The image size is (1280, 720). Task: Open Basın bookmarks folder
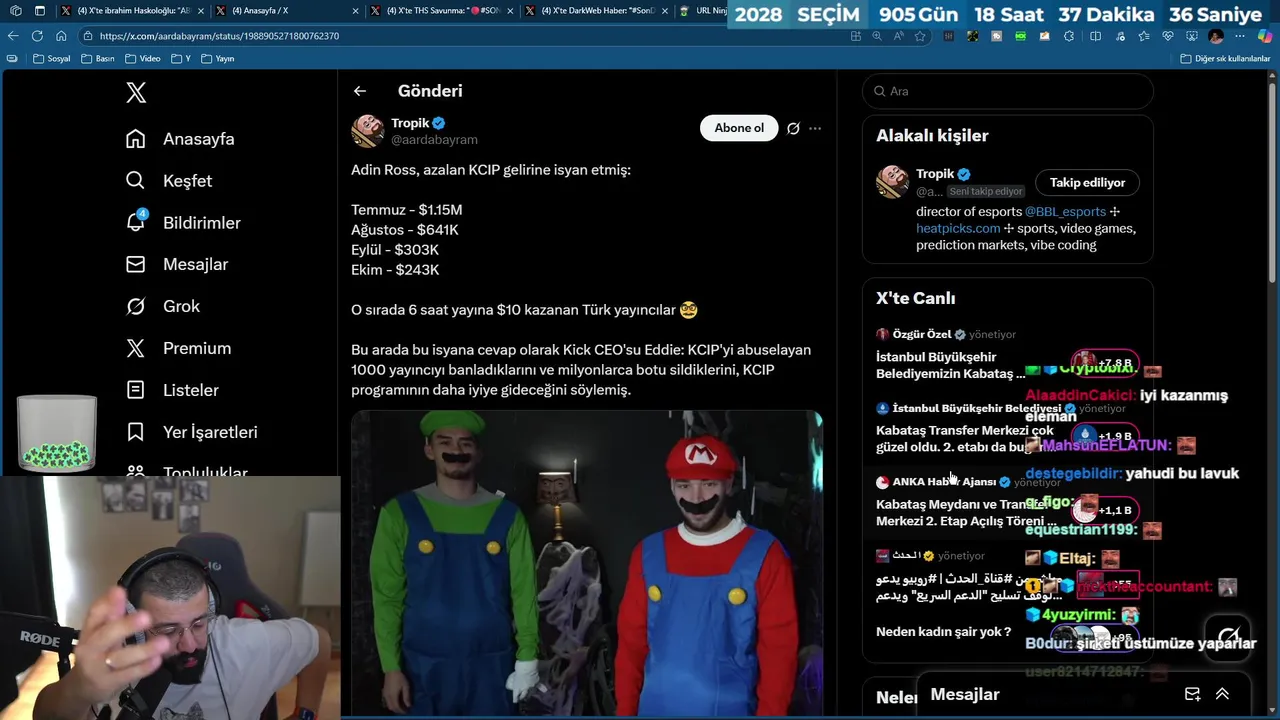pyautogui.click(x=97, y=59)
